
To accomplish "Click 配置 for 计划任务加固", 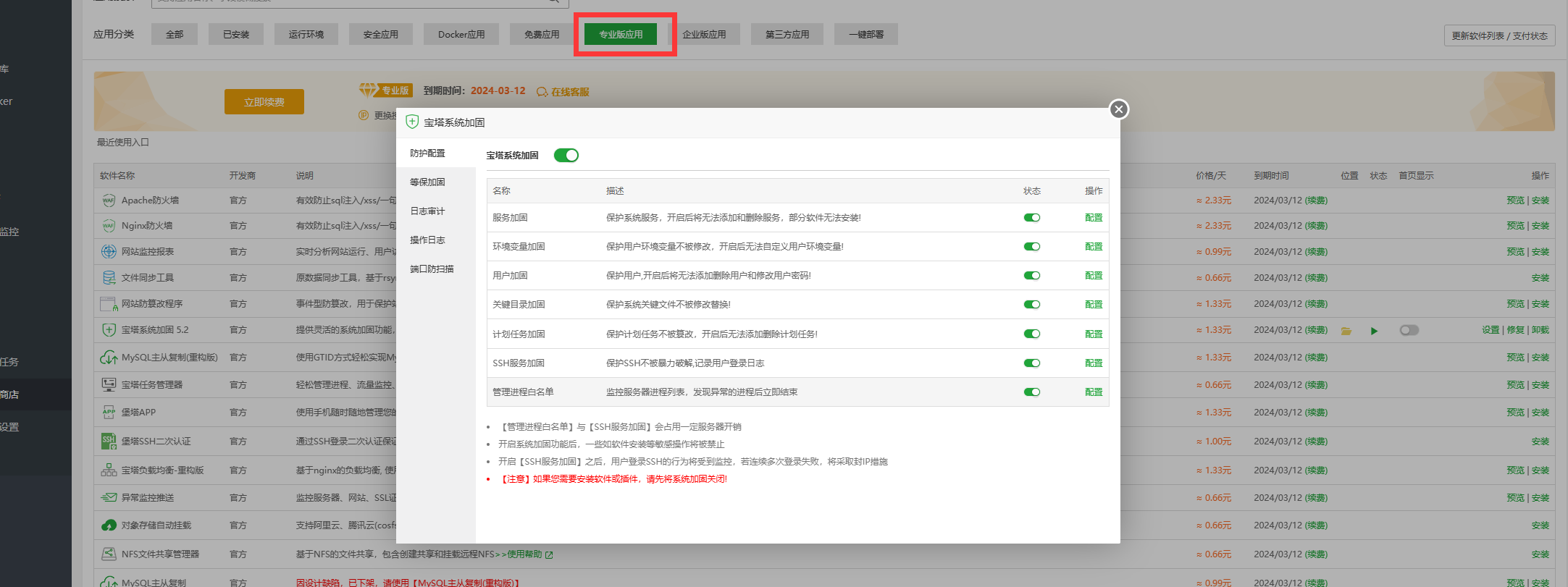I will [1094, 334].
